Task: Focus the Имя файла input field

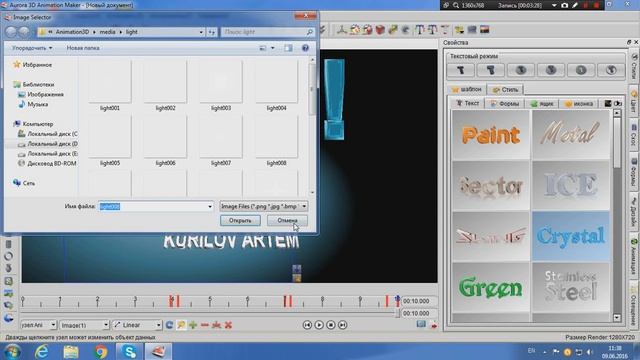Action: click(153, 207)
